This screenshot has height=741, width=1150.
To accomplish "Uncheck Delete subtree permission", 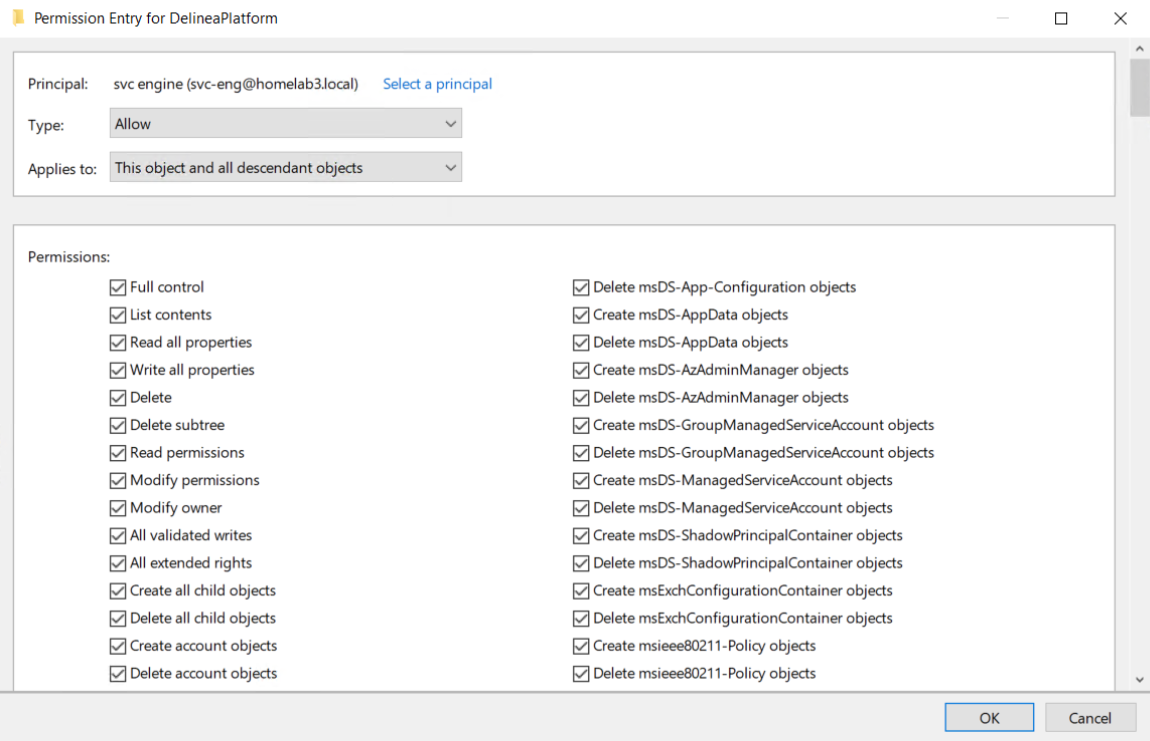I will 118,426.
